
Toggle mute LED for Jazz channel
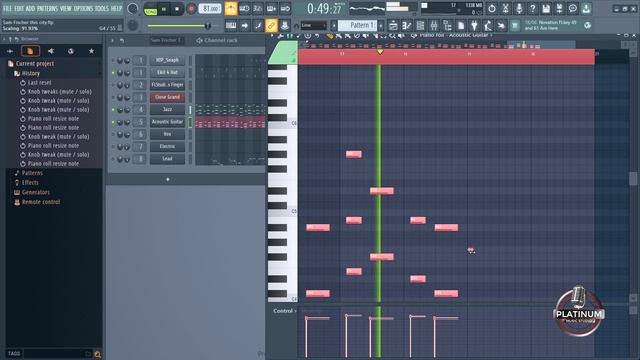(x=113, y=109)
